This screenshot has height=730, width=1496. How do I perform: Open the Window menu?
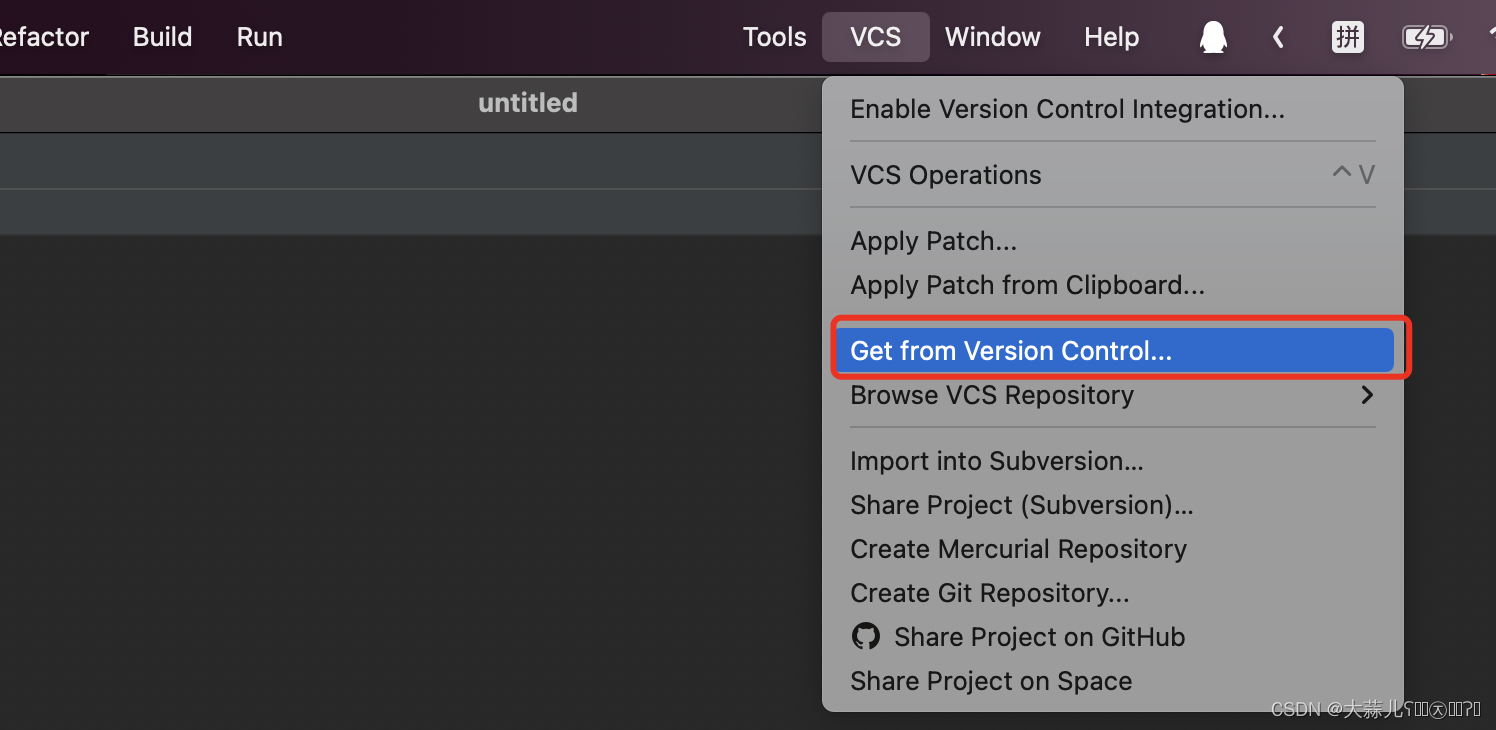(992, 37)
